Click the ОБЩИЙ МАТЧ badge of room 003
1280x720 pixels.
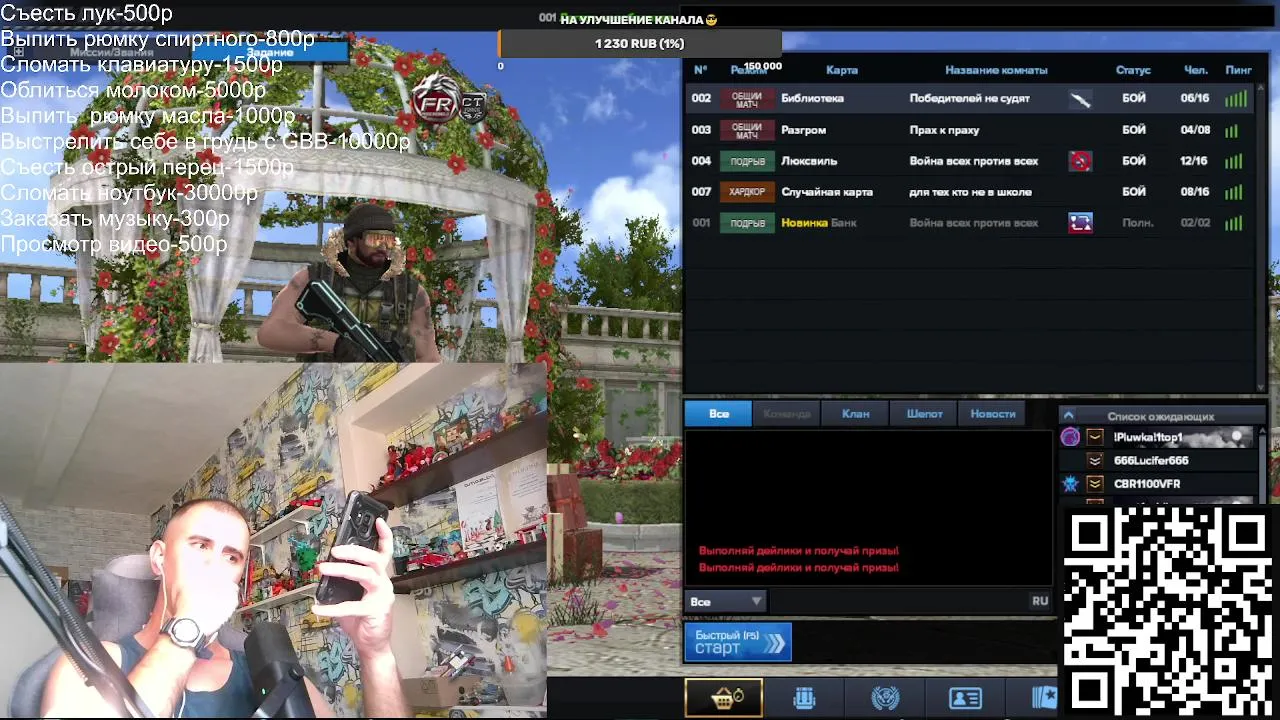pyautogui.click(x=747, y=130)
